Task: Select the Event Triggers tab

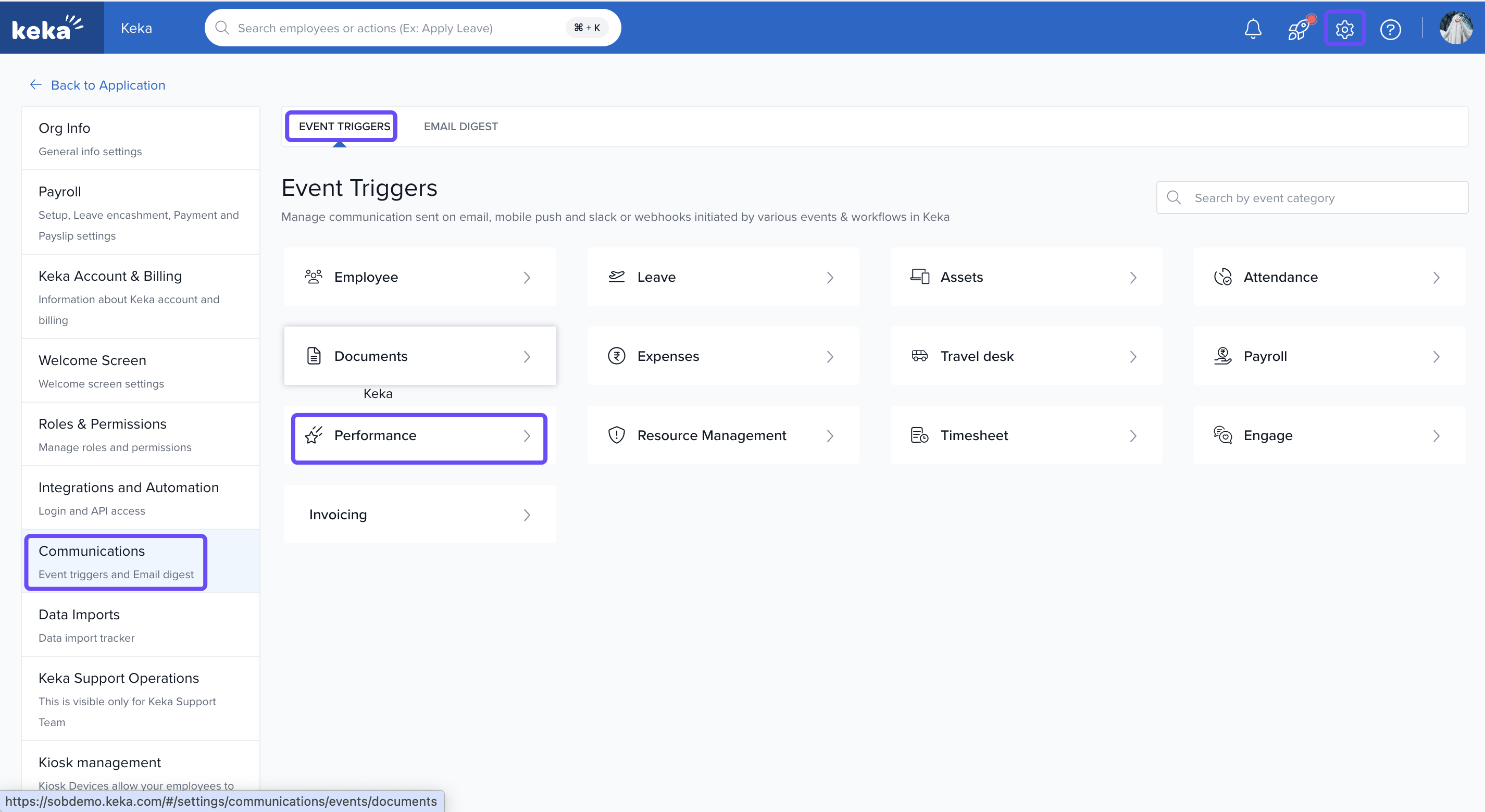Action: (344, 126)
